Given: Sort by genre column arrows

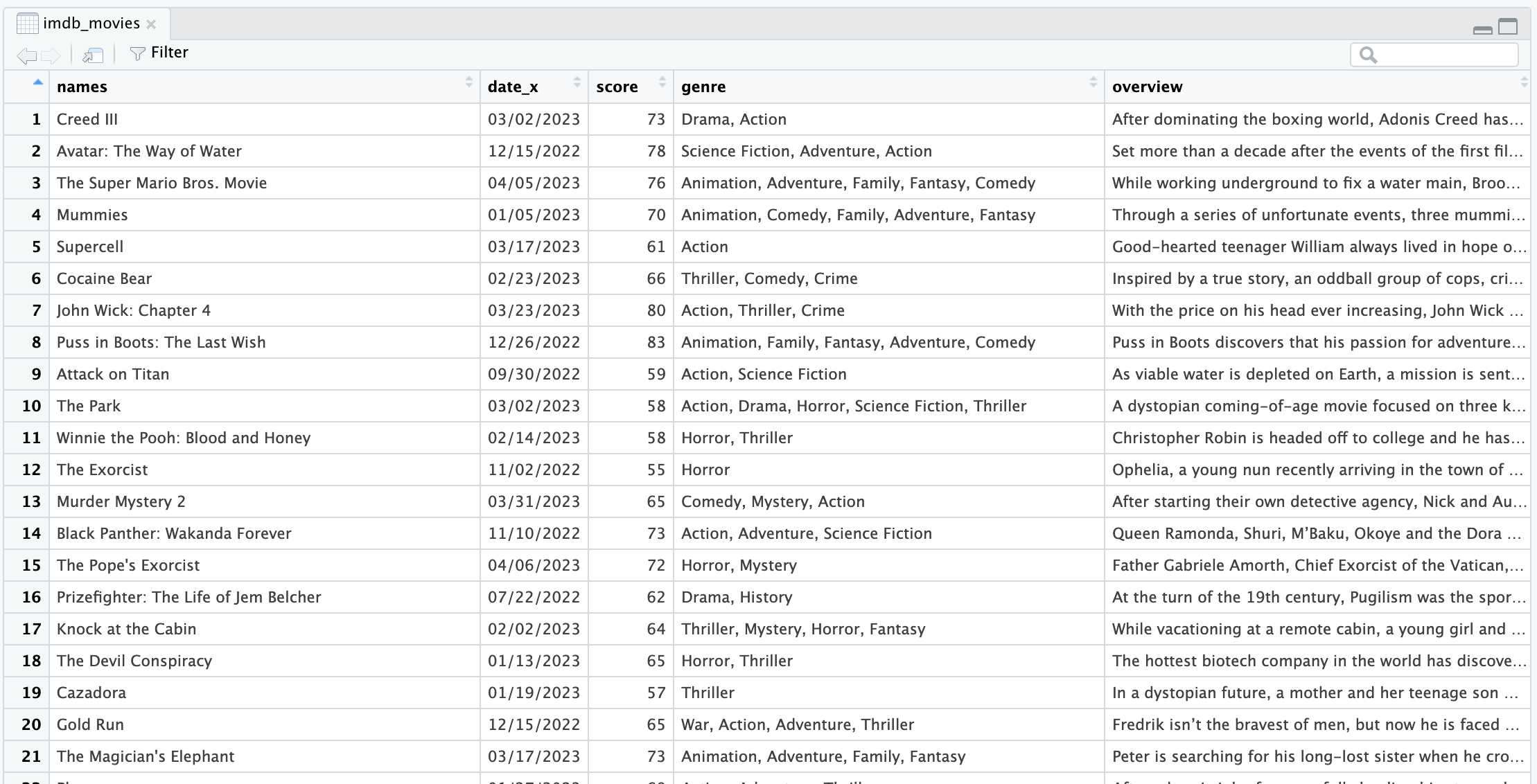Looking at the screenshot, I should 1093,82.
